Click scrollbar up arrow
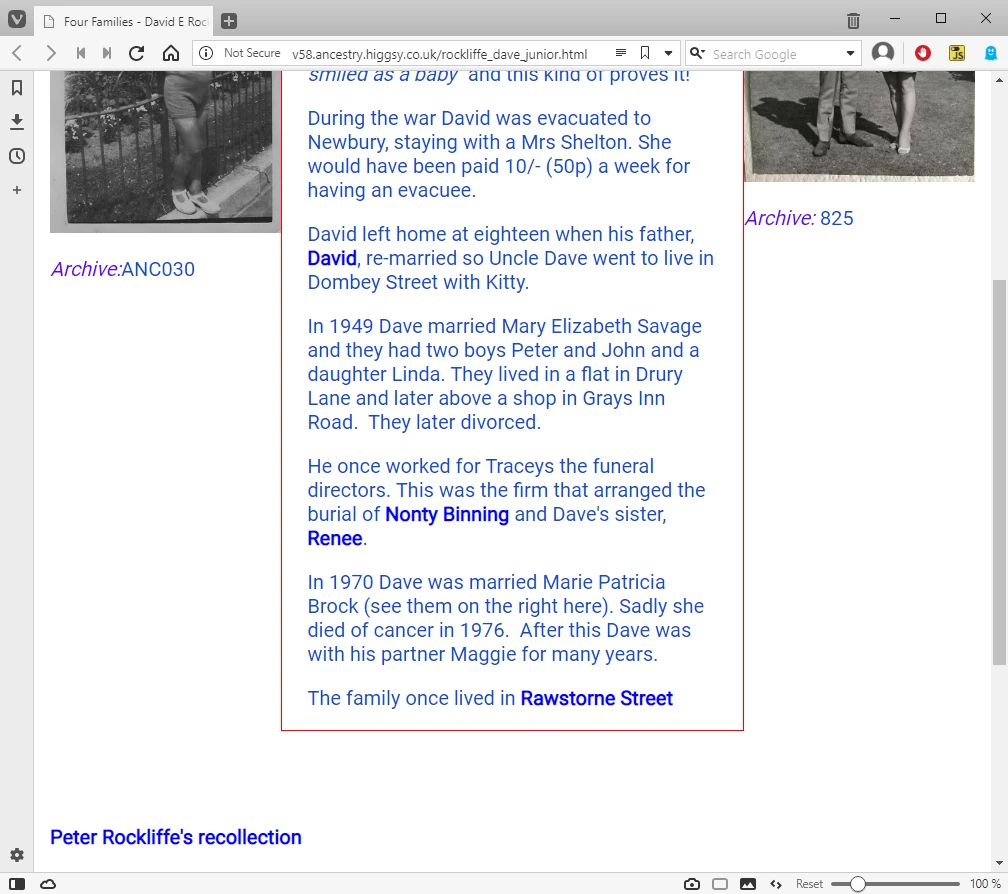 (999, 80)
